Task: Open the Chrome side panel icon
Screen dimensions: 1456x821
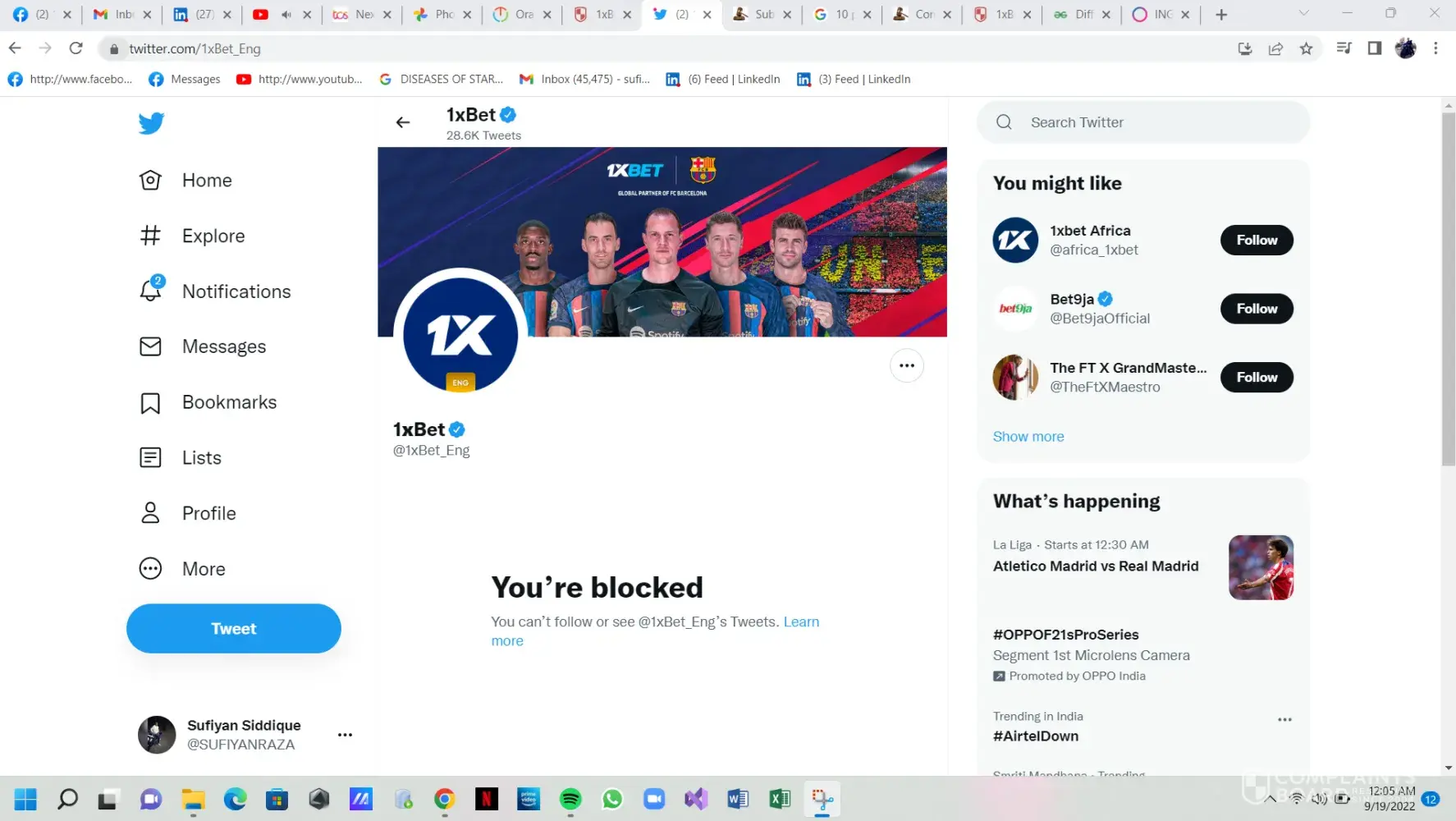Action: click(x=1375, y=48)
